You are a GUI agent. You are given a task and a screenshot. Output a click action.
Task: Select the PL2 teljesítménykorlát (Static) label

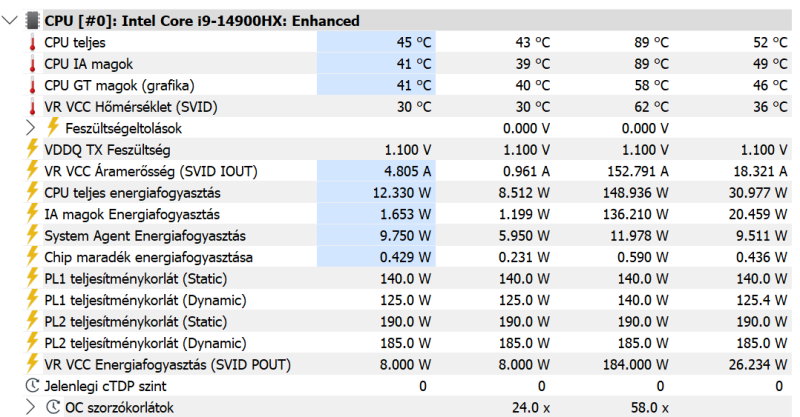[136, 321]
